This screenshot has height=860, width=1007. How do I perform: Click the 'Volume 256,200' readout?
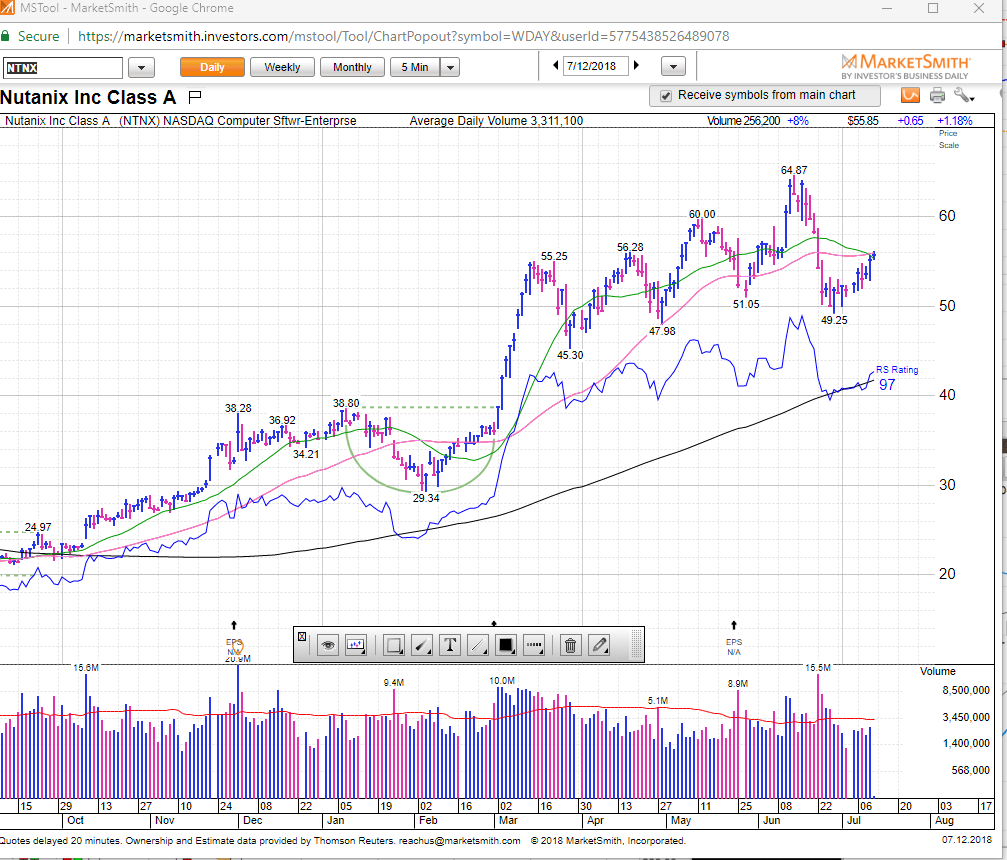coord(744,121)
